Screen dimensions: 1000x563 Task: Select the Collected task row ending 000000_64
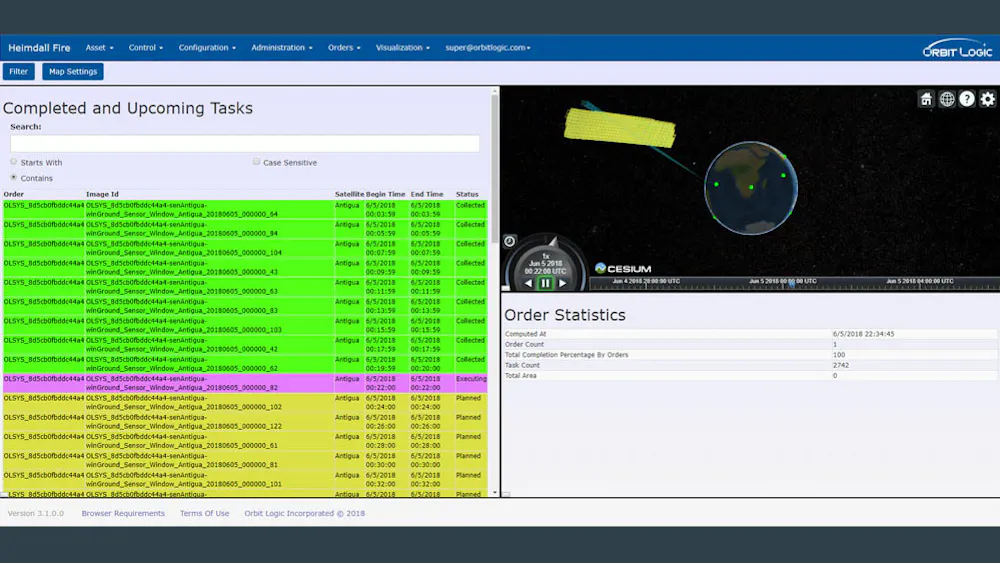tap(245, 210)
